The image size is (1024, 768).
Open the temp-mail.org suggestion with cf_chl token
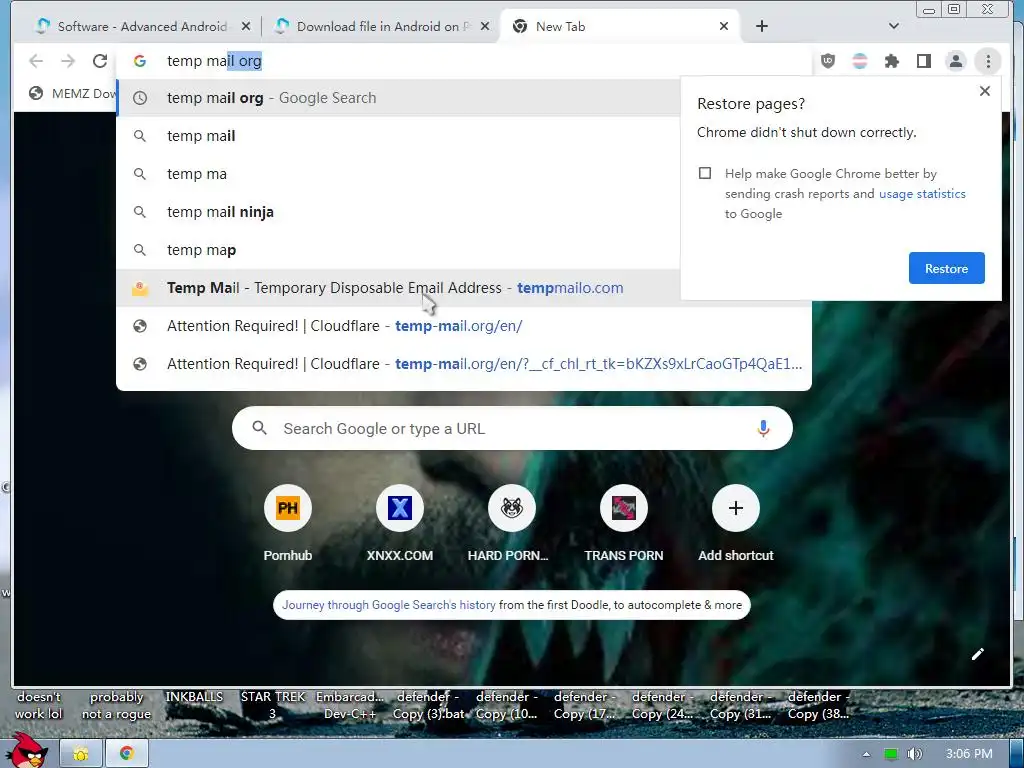pyautogui.click(x=464, y=364)
